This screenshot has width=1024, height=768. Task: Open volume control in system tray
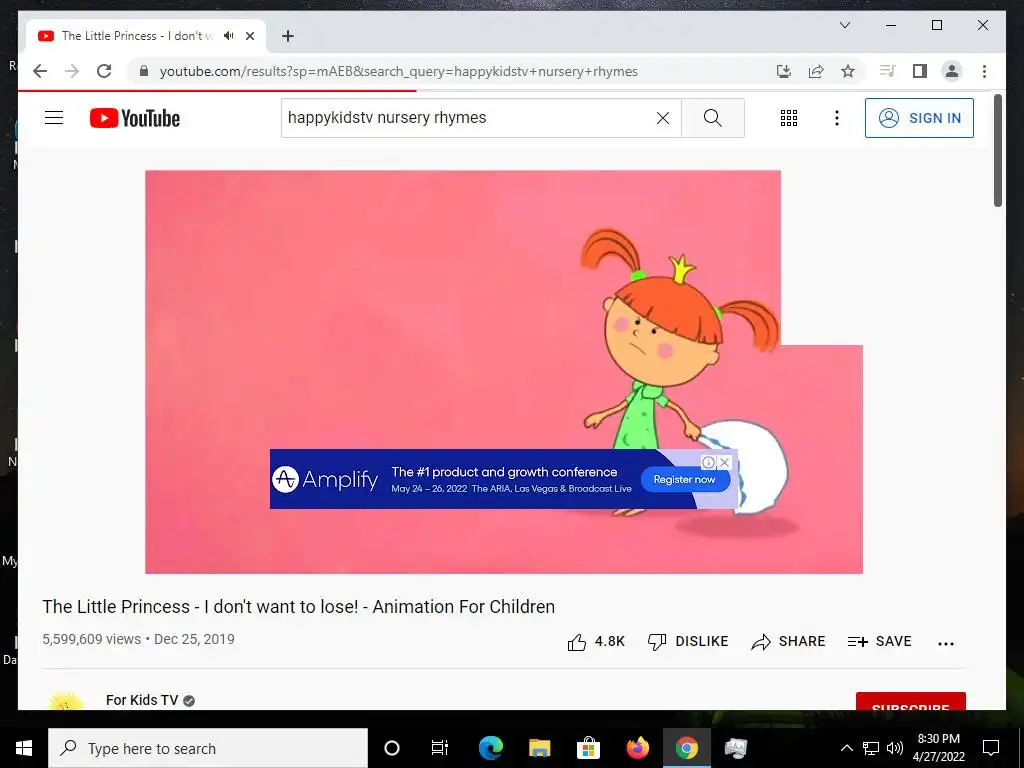[895, 748]
